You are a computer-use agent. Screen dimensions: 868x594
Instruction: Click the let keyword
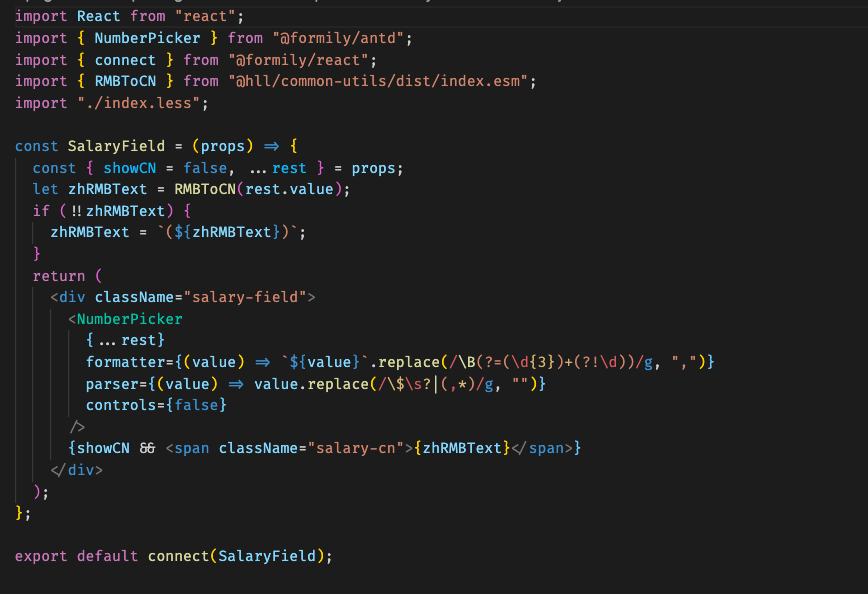(45, 189)
